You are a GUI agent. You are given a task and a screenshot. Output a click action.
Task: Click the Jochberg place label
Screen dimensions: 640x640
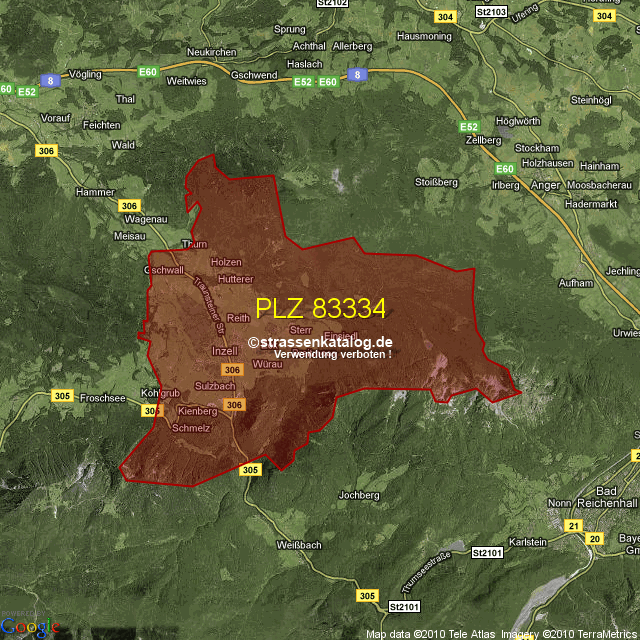point(360,495)
